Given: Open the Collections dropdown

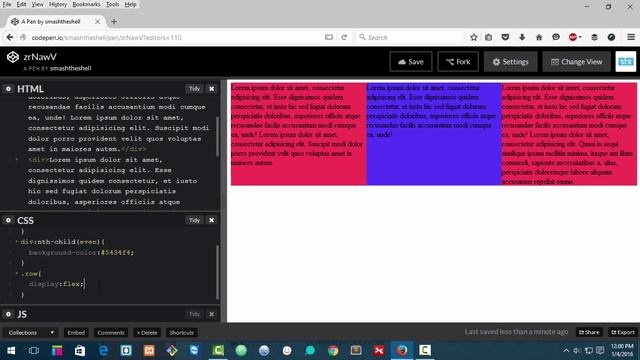Looking at the screenshot, I should point(31,333).
